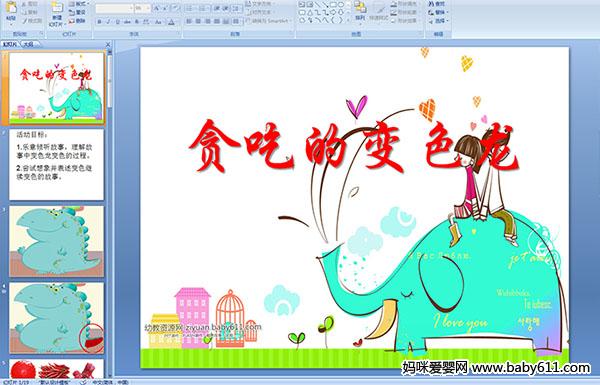The image size is (600, 385).
Task: Select the Format Painter brush
Action: (32, 21)
